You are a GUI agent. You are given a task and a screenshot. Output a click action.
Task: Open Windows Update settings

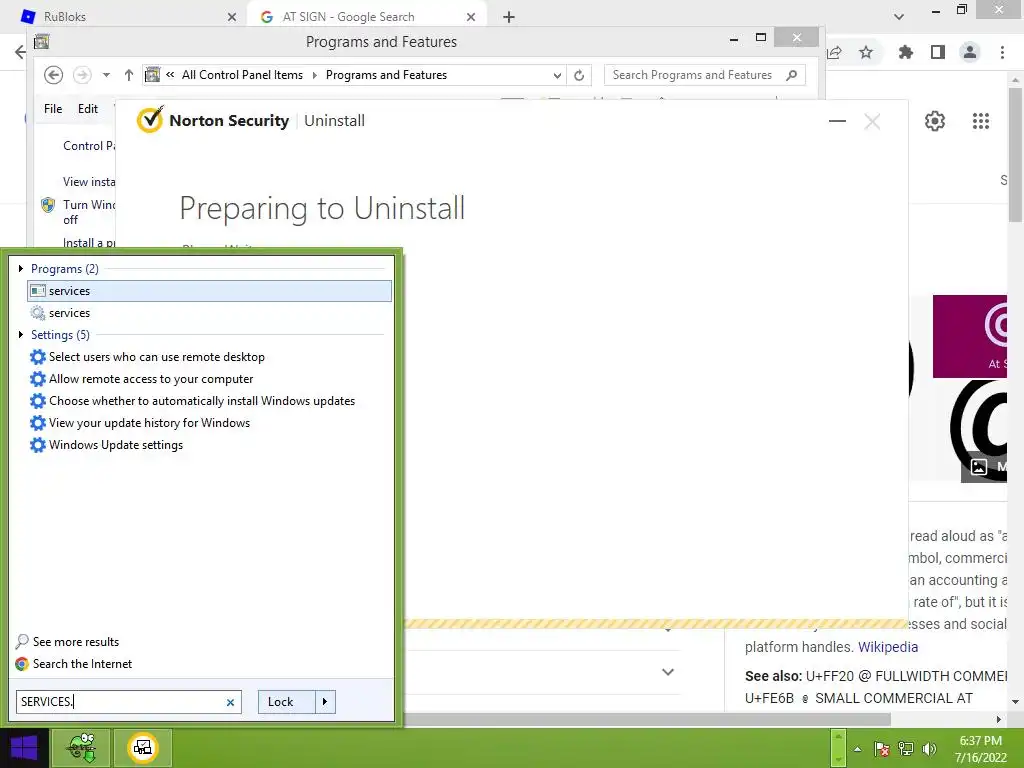[116, 445]
